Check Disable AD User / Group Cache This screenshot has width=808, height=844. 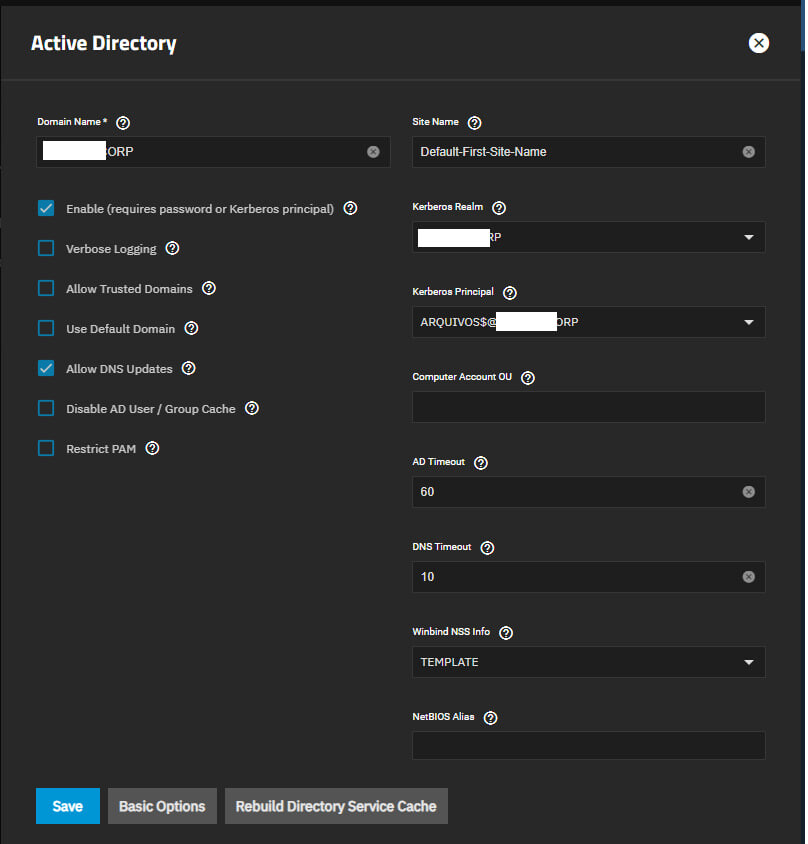[46, 409]
